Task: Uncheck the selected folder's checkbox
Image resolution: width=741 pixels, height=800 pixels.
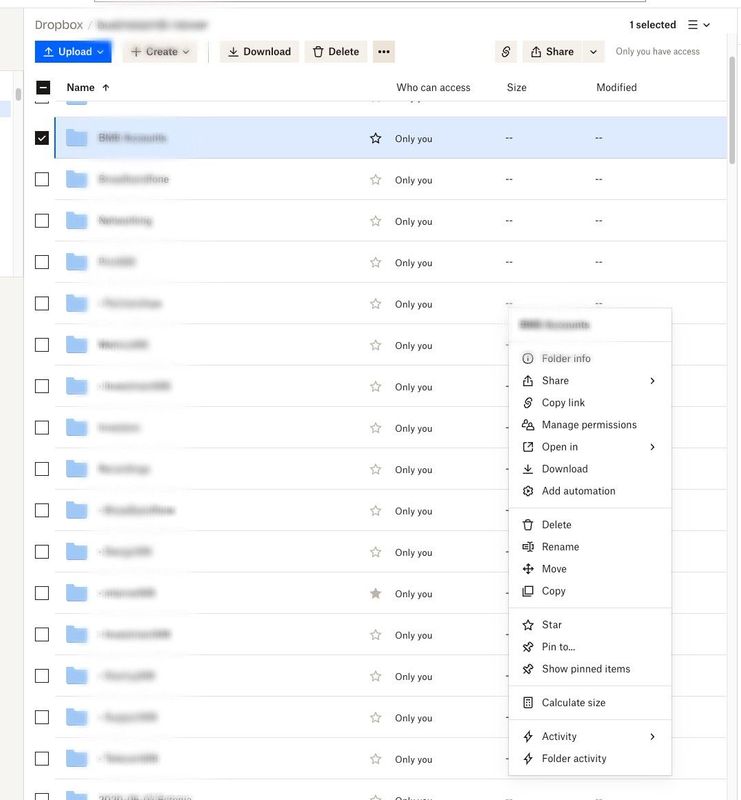Action: coord(42,138)
